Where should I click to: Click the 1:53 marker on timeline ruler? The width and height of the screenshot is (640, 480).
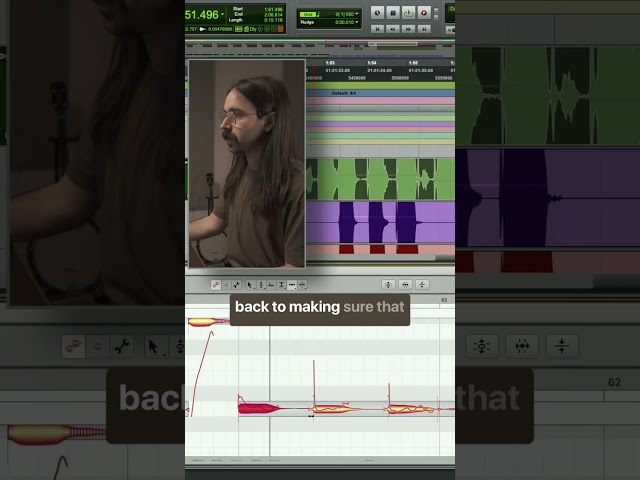coord(330,63)
